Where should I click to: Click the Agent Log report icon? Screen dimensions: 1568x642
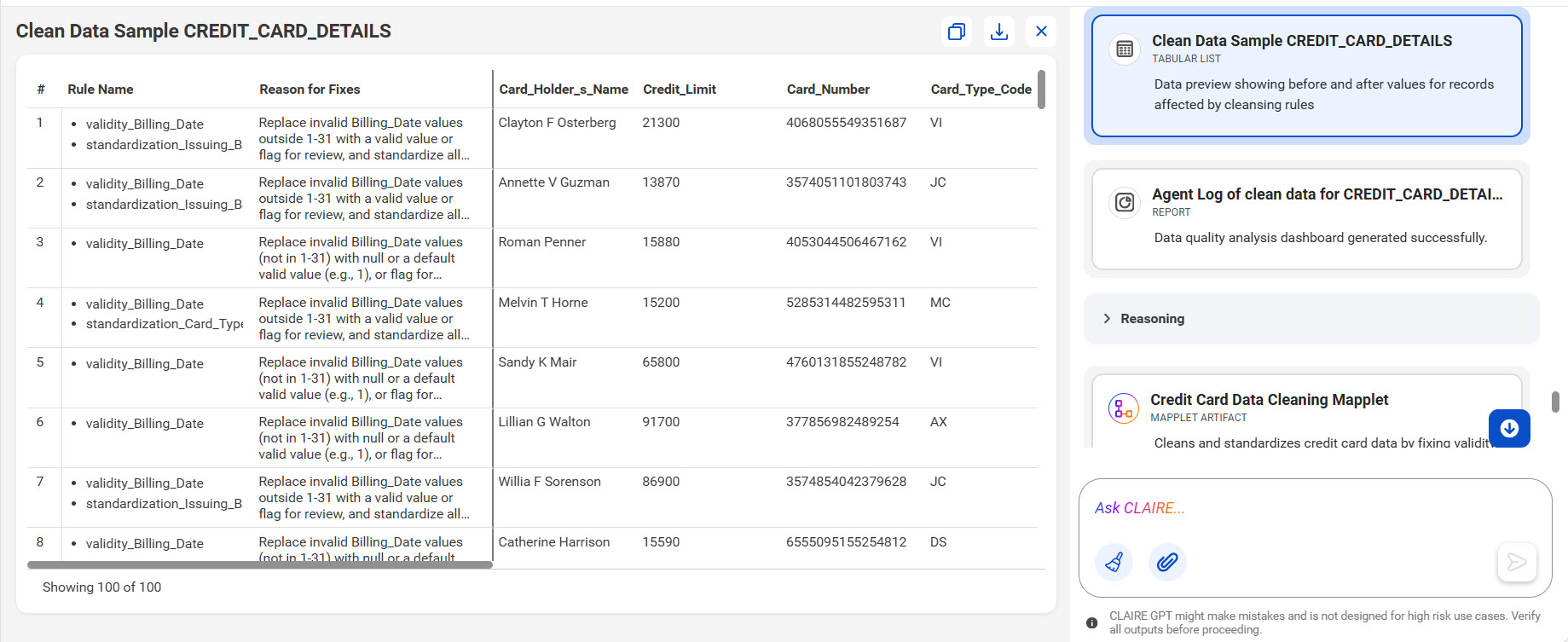pyautogui.click(x=1125, y=202)
